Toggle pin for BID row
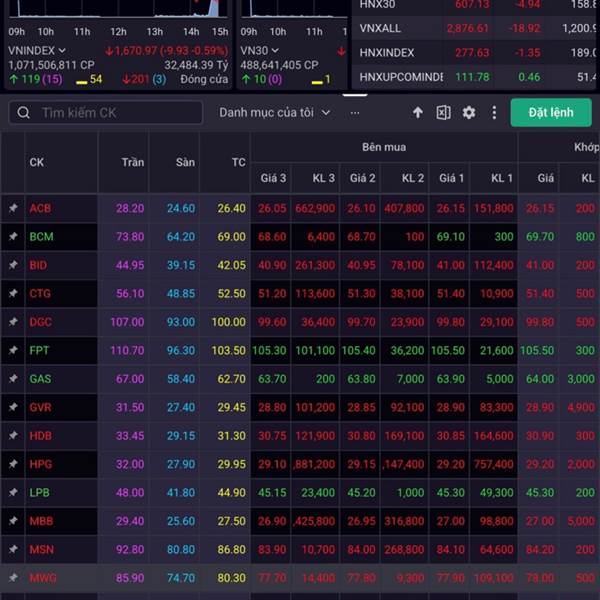 pyautogui.click(x=13, y=265)
